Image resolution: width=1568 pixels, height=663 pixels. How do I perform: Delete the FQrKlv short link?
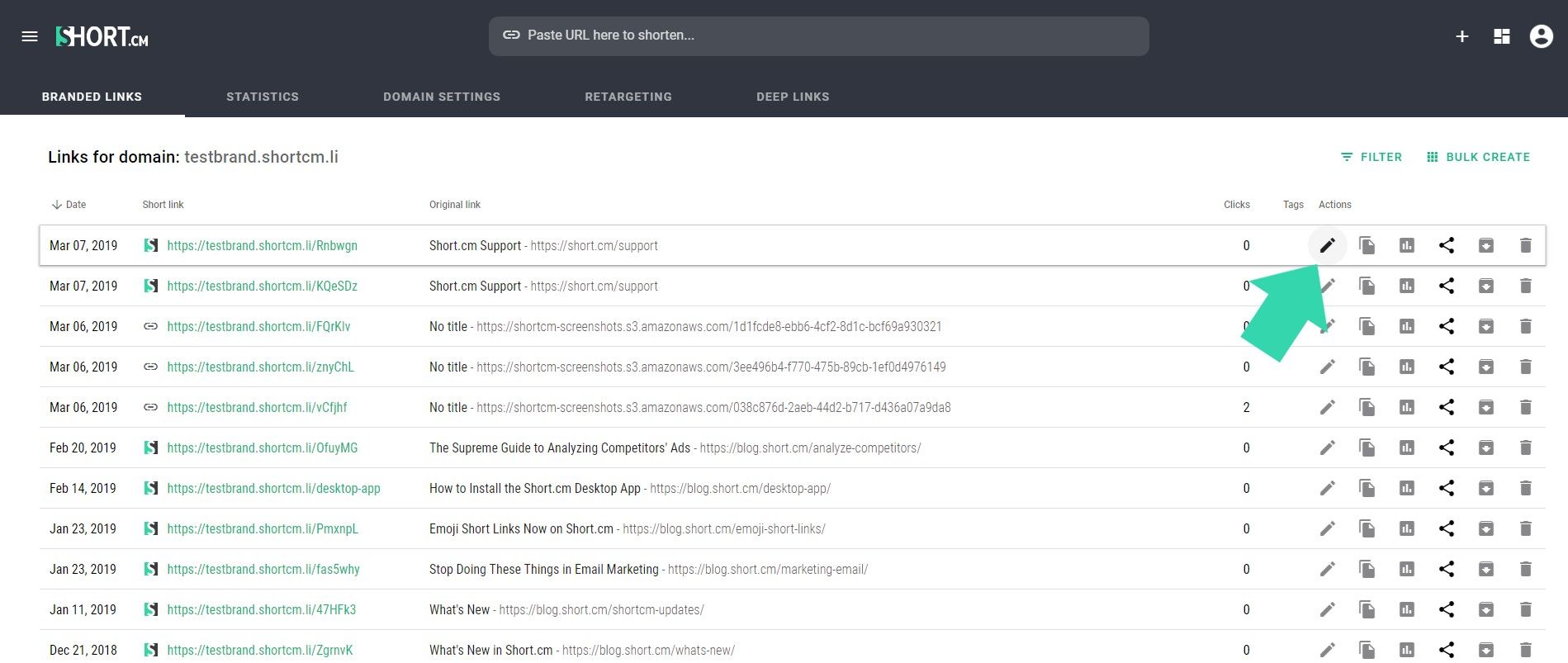1526,326
